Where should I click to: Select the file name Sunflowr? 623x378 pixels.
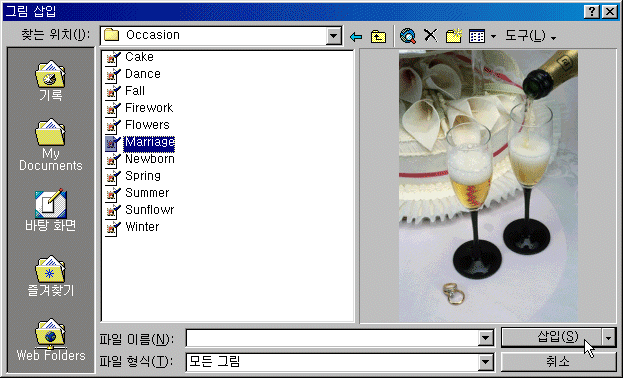[x=149, y=211]
